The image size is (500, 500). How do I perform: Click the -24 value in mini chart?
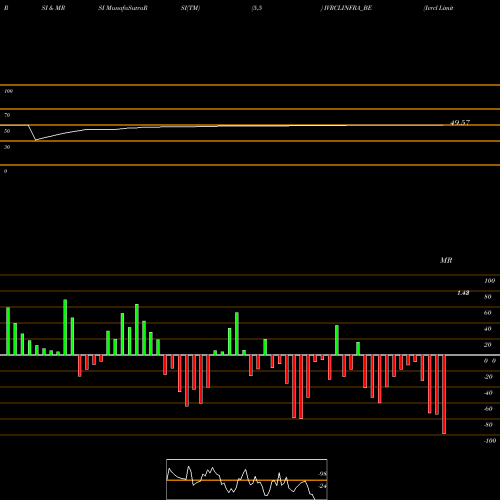click(322, 486)
